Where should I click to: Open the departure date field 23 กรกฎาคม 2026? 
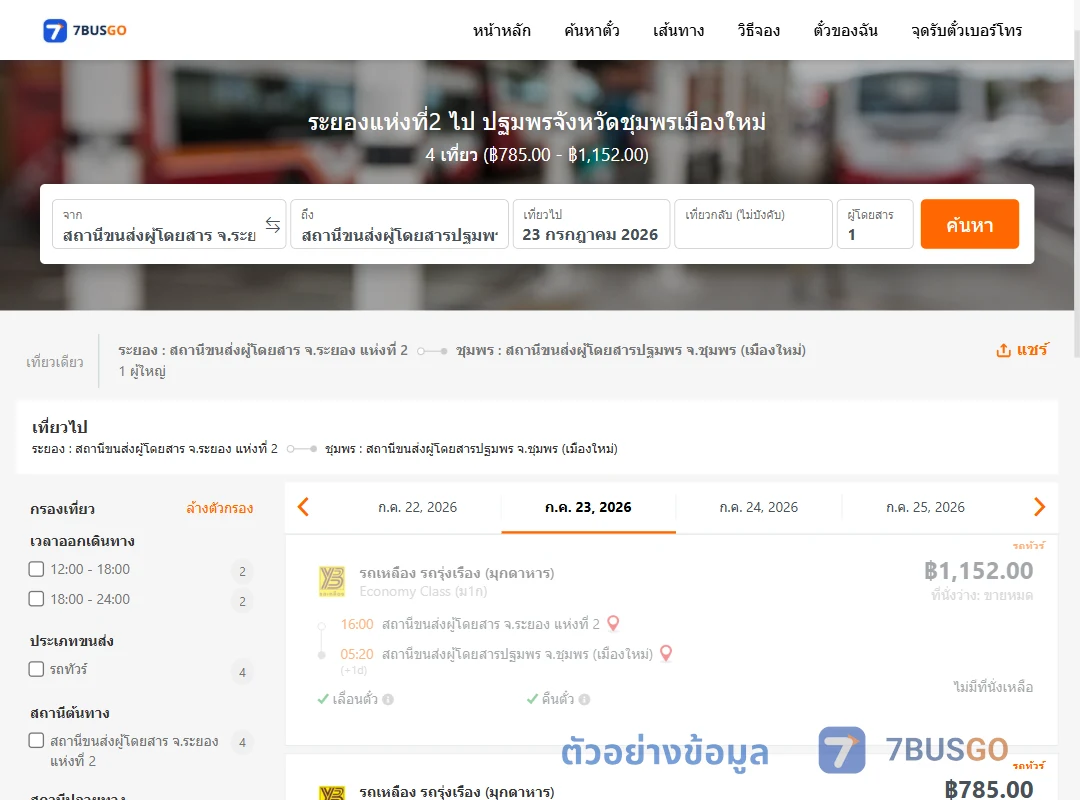(x=591, y=224)
